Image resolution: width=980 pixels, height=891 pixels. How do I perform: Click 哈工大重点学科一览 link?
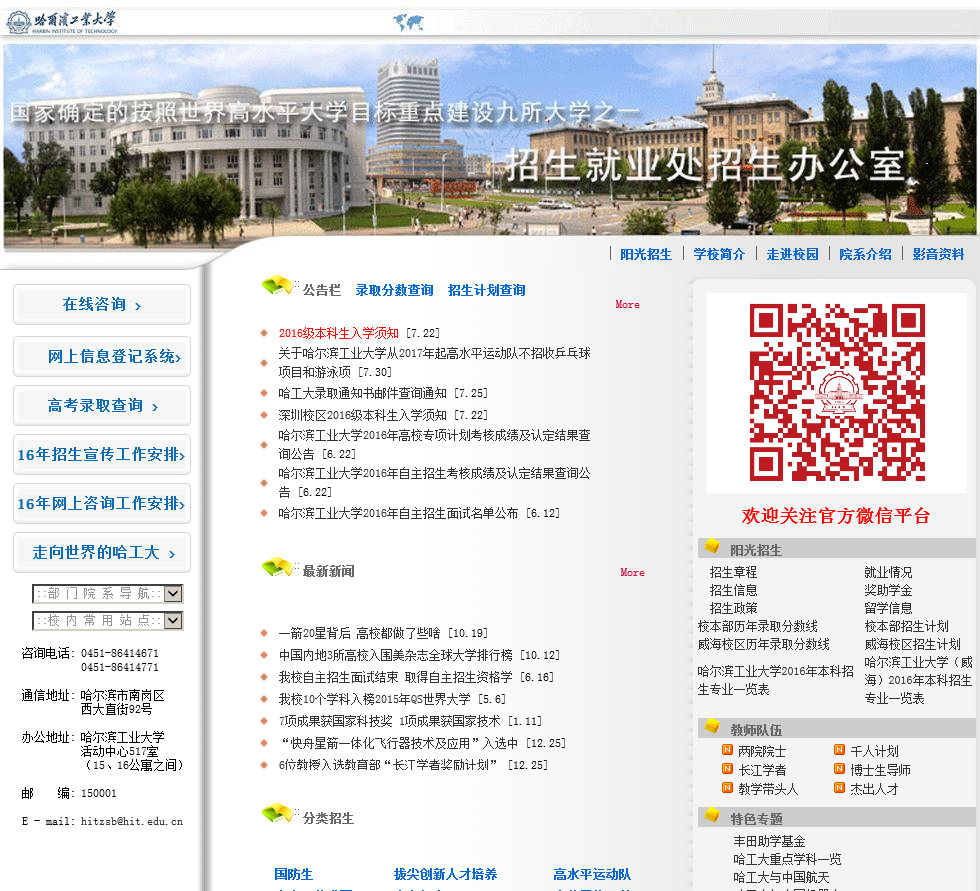click(x=788, y=860)
